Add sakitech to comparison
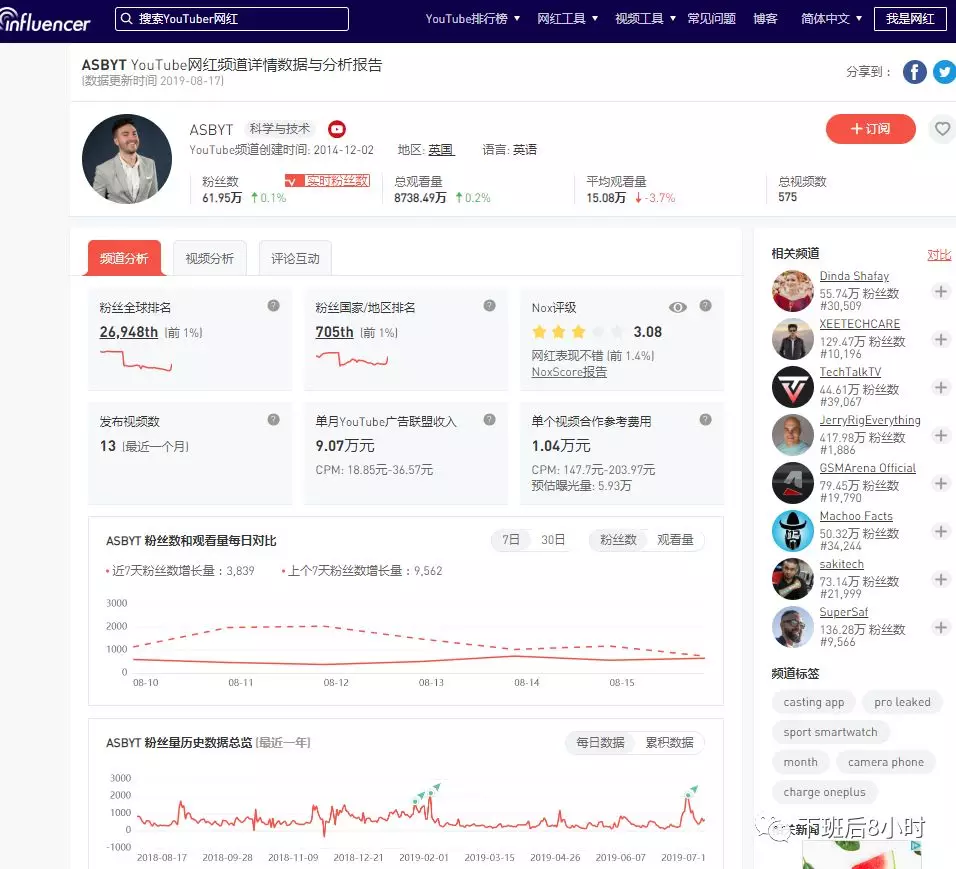 [941, 579]
